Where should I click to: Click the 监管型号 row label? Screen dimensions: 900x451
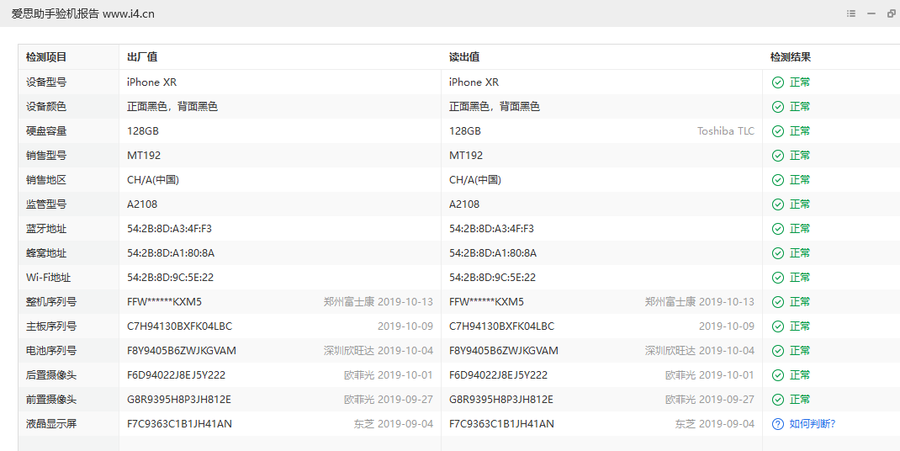click(46, 204)
